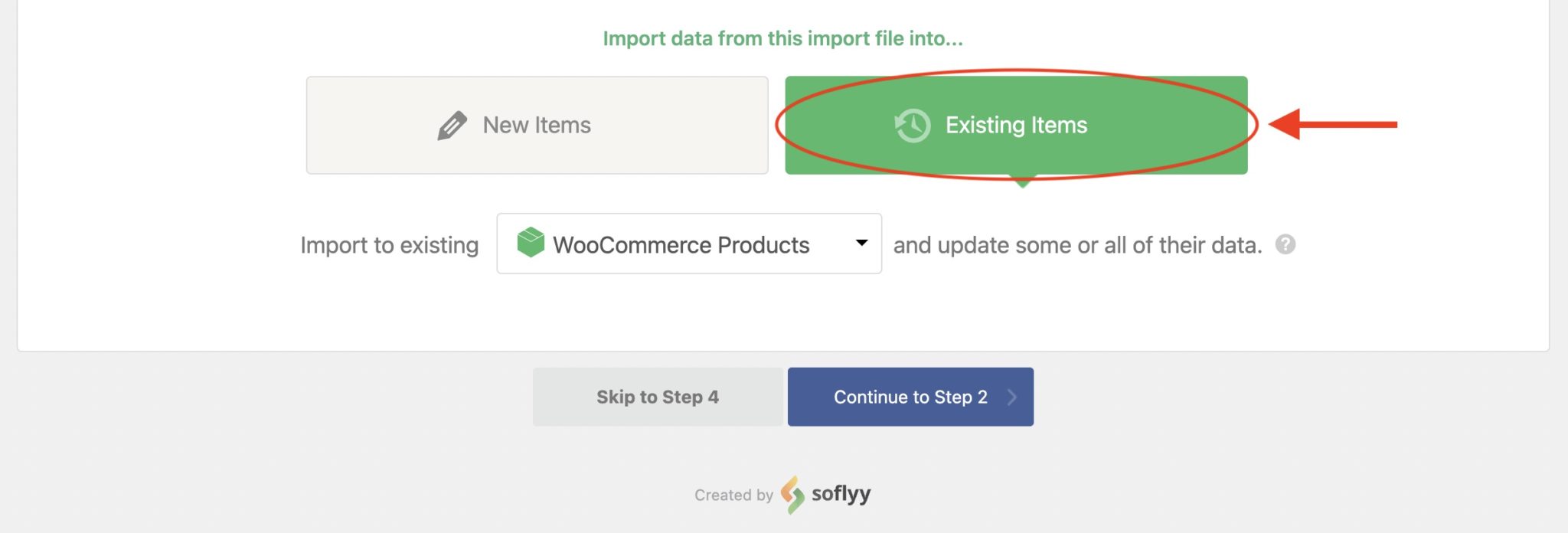Deselect the highlighted Existing Items choice
Screen dimensions: 1568x533
click(1014, 124)
